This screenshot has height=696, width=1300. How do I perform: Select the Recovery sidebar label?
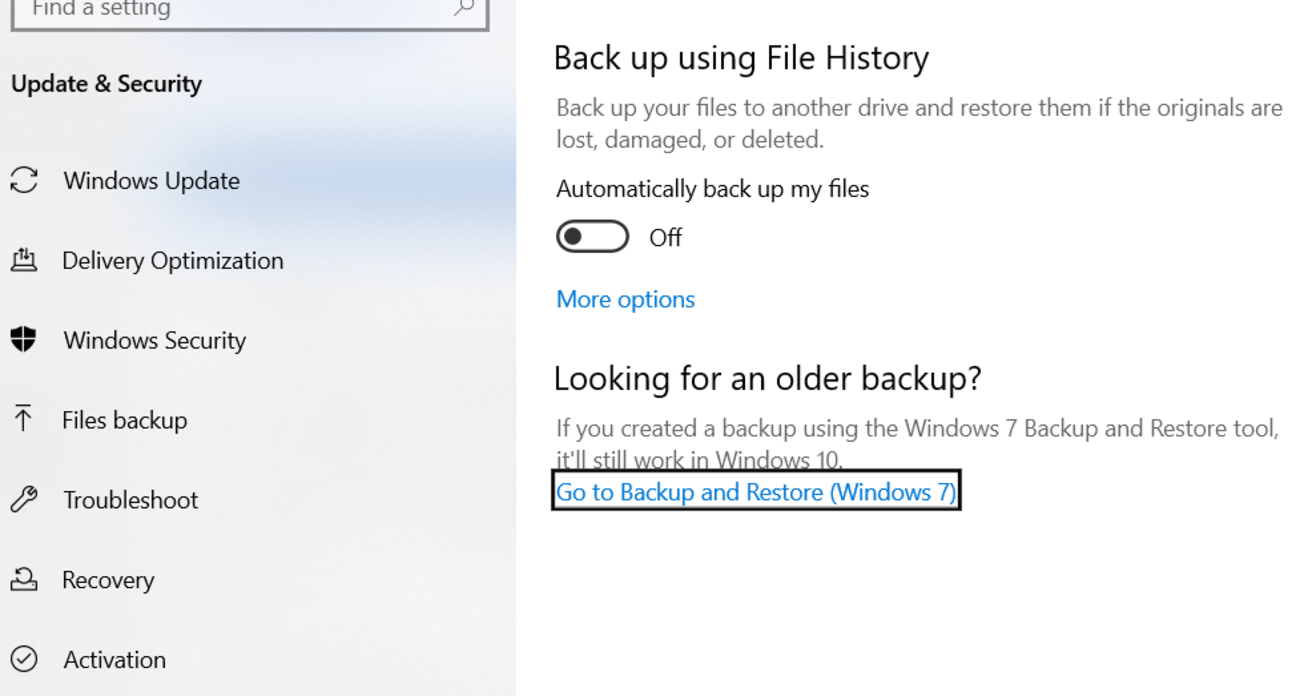tap(108, 580)
